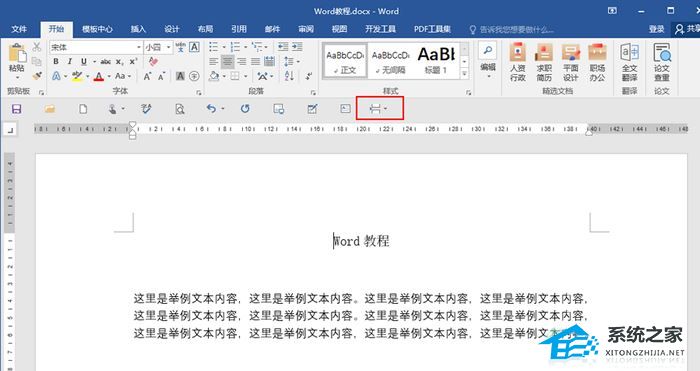The image size is (700, 371).
Task: Switch to the 插入 ribbon tab
Action: point(138,29)
